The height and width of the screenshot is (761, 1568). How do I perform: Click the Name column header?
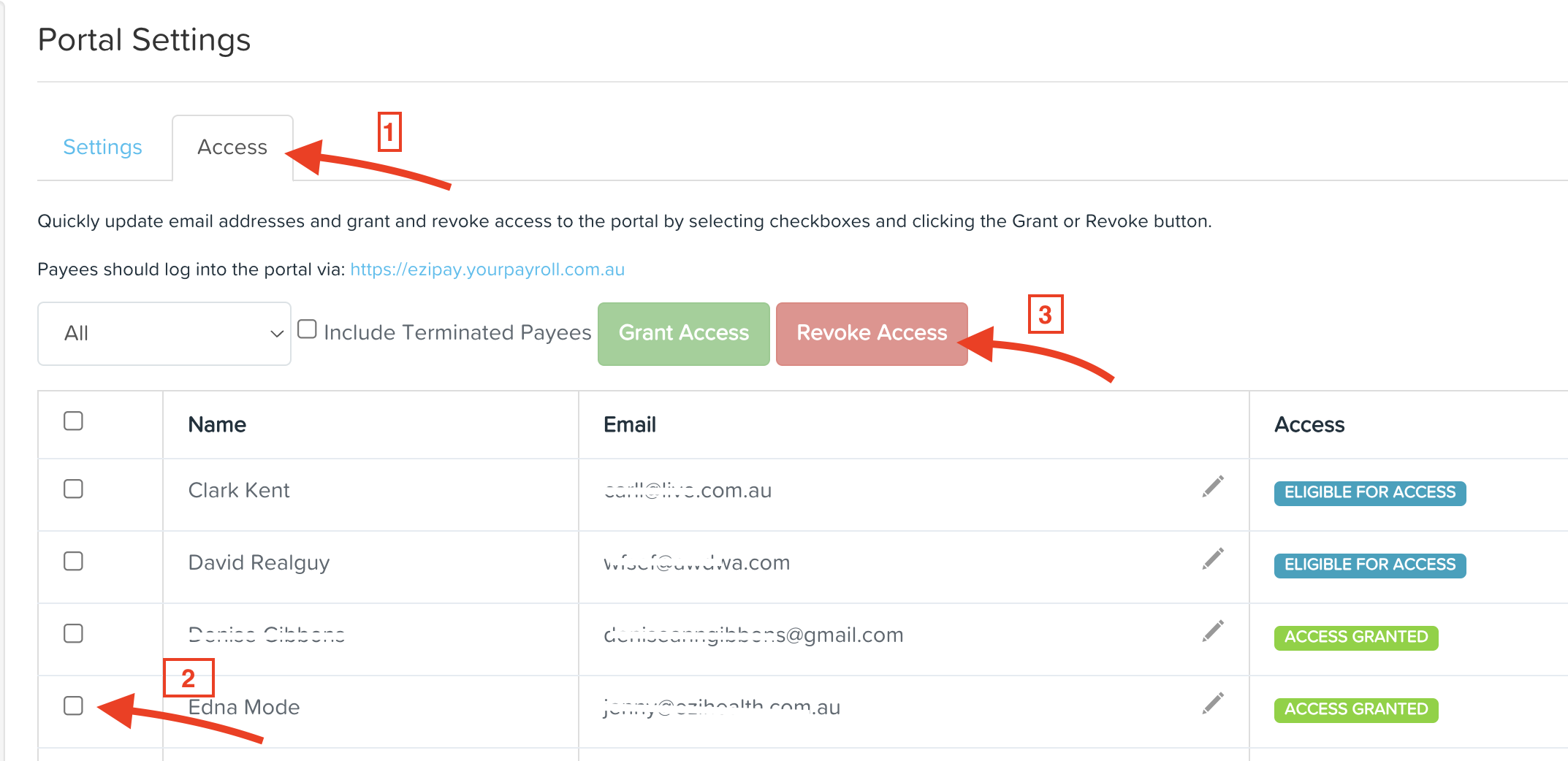tap(217, 424)
